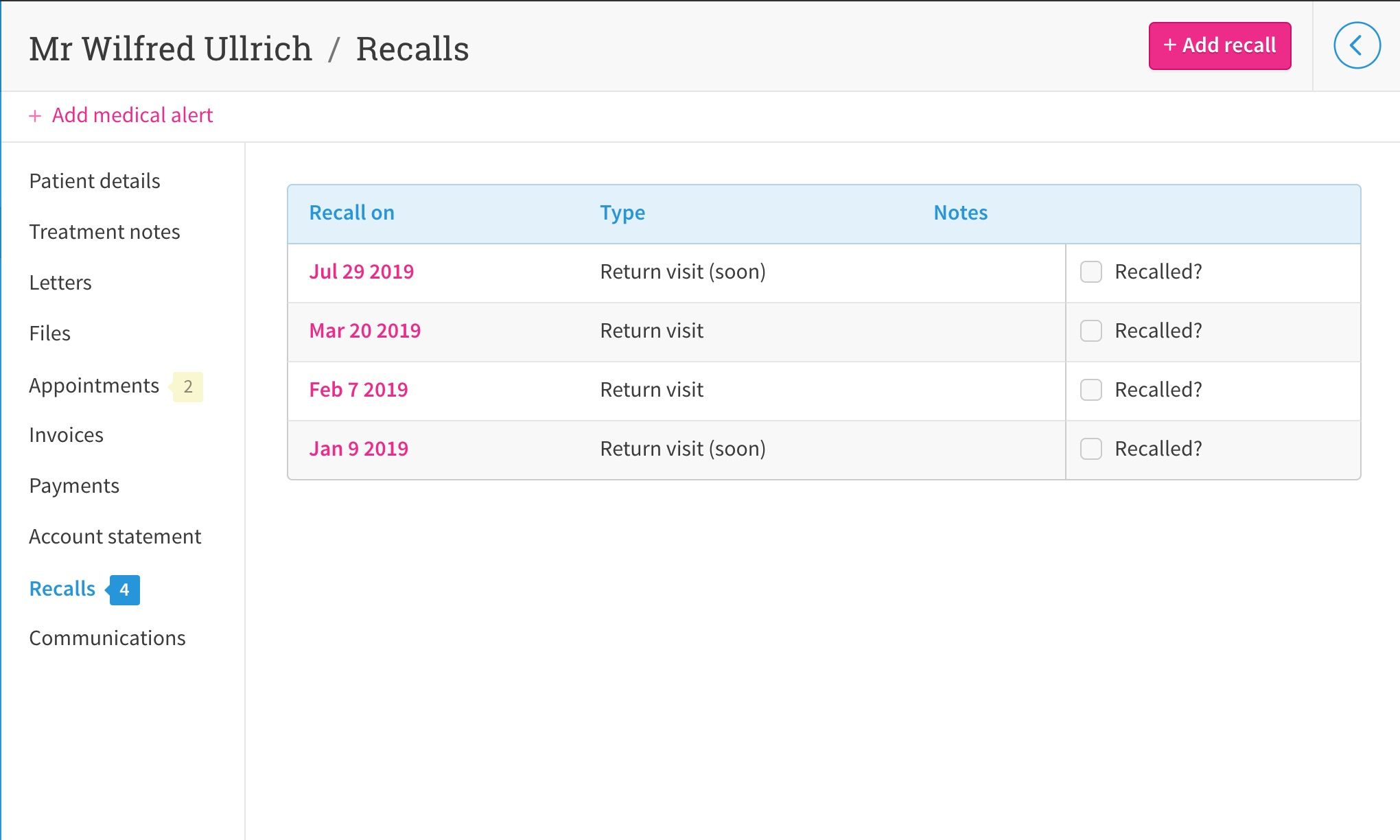The width and height of the screenshot is (1400, 840).
Task: Check Recalled box for Jan 9 2019
Action: click(1090, 449)
